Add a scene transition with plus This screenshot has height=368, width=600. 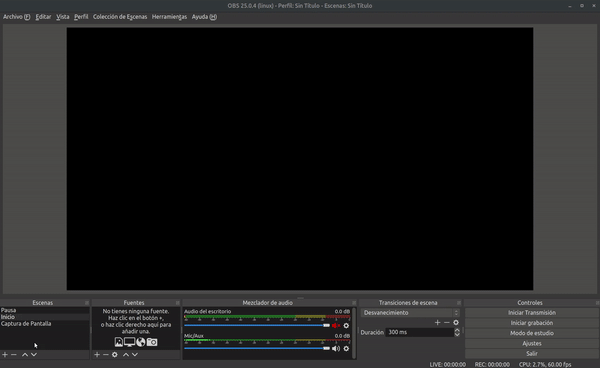(437, 322)
